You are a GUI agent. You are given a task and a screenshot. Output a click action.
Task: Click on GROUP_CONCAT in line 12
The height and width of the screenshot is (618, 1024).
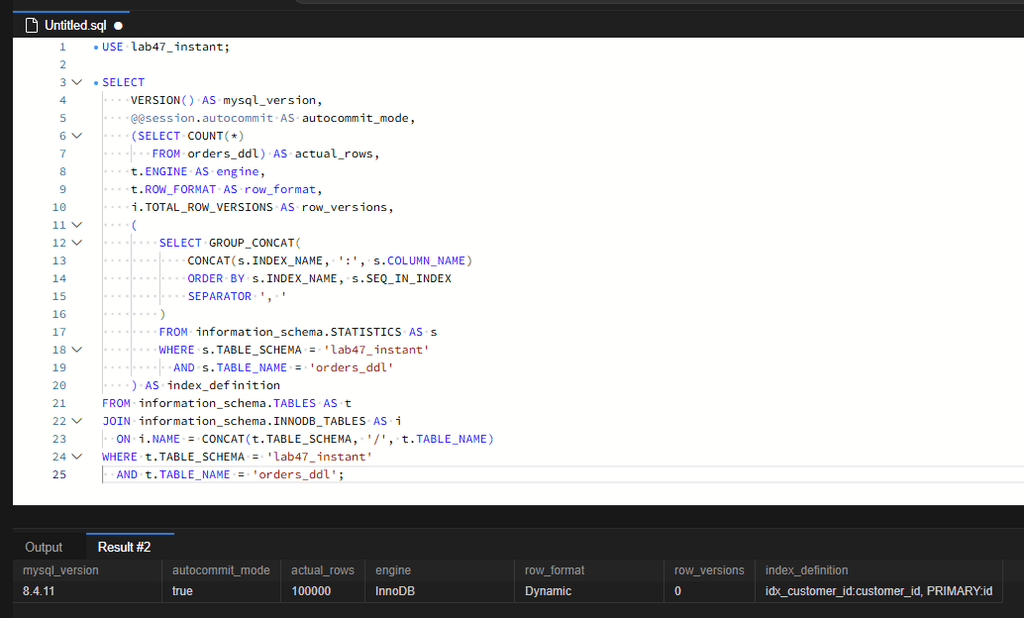point(251,243)
